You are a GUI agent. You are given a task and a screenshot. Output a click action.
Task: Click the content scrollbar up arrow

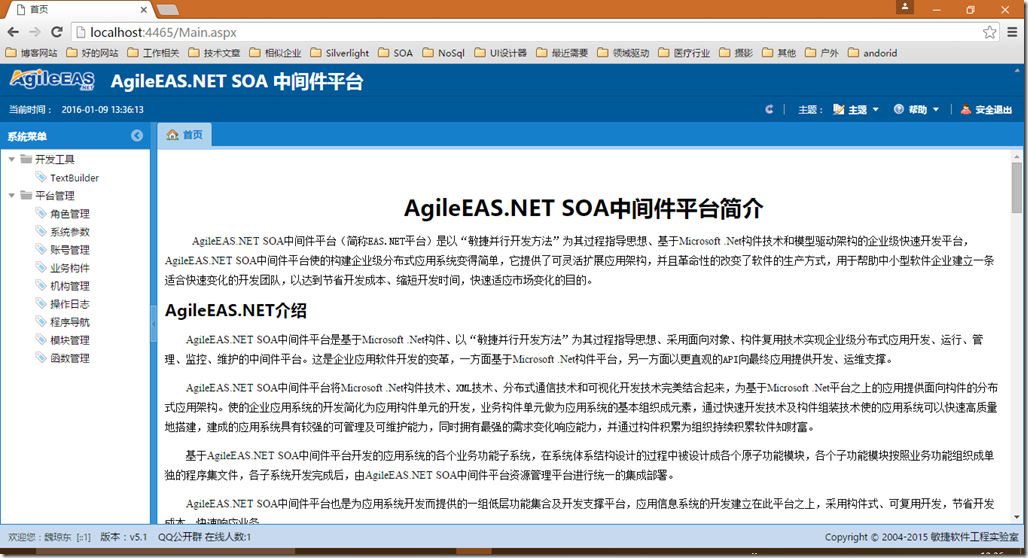pos(1017,156)
